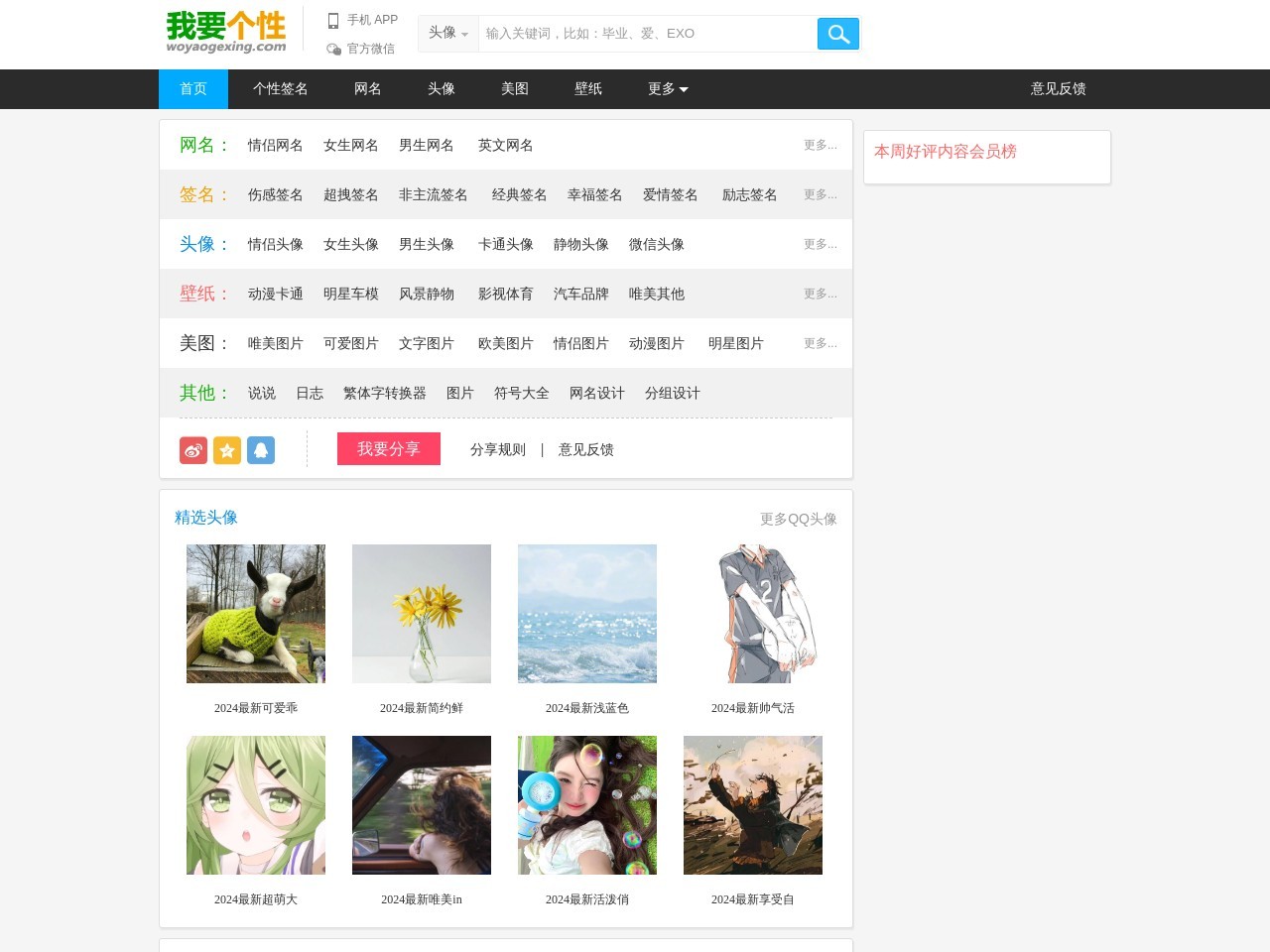Expand 更多 in the 网名 row
This screenshot has width=1270, height=952.
[x=820, y=145]
